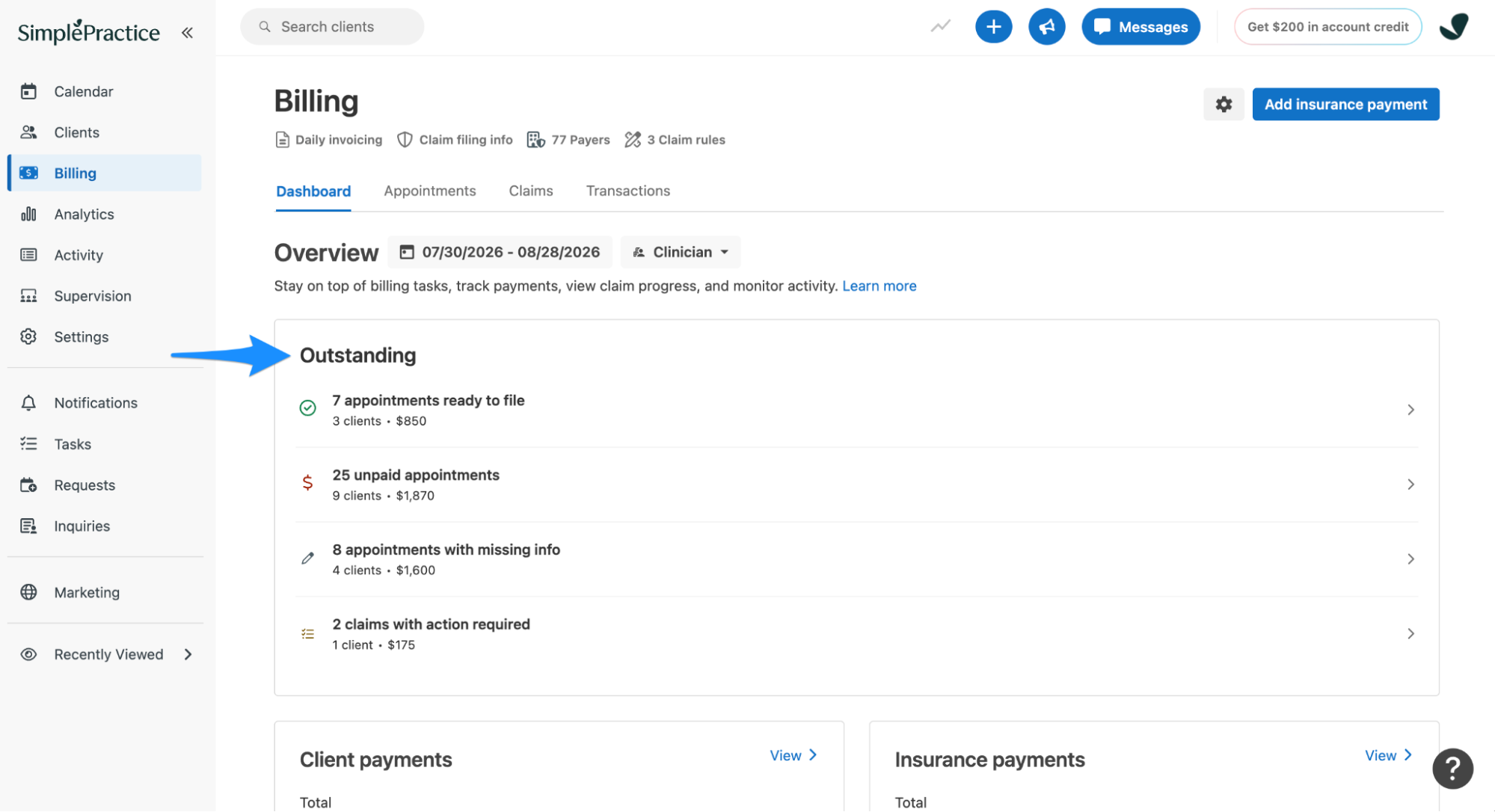This screenshot has height=812, width=1495.
Task: Open View link for Insurance payments
Action: (1389, 755)
